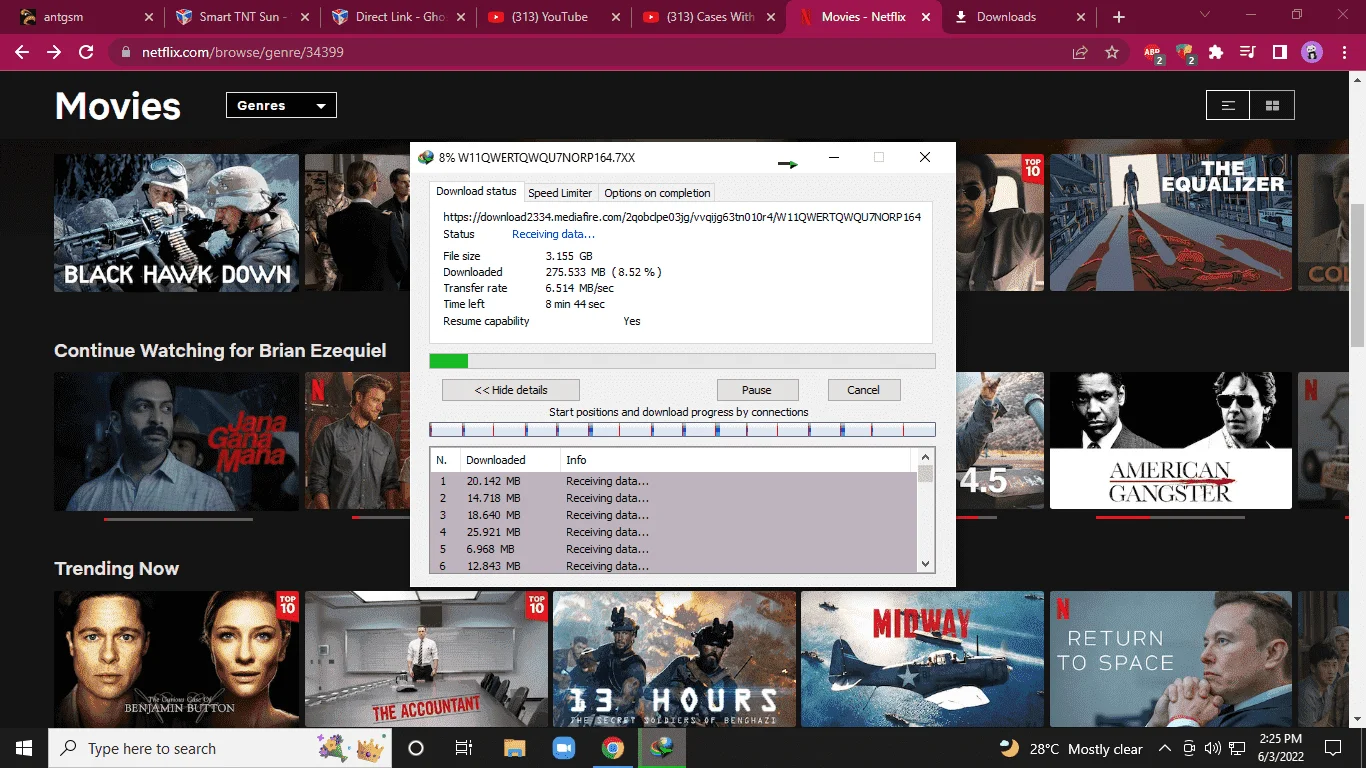This screenshot has width=1366, height=768.
Task: Launch File Explorer from the taskbar
Action: pos(514,748)
